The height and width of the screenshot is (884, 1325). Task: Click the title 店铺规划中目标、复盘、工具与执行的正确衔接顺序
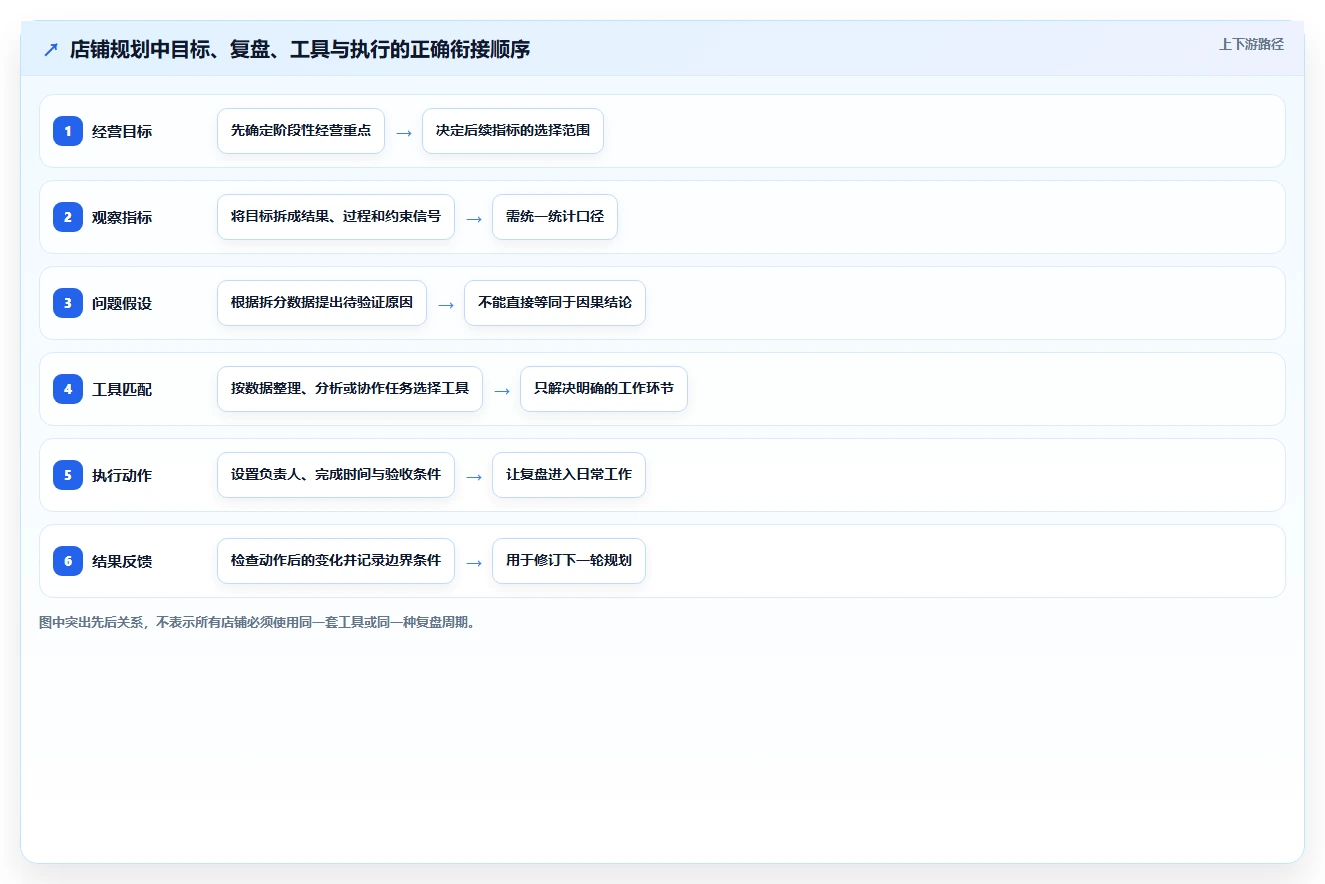300,50
